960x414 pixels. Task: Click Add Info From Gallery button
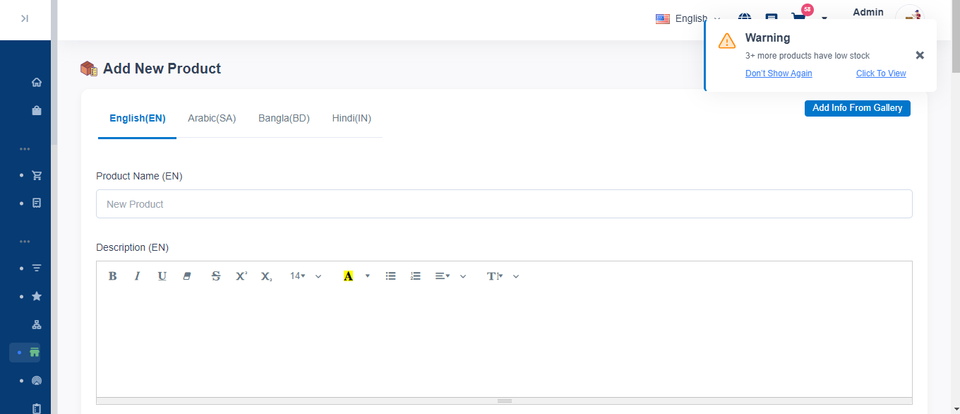click(x=857, y=108)
